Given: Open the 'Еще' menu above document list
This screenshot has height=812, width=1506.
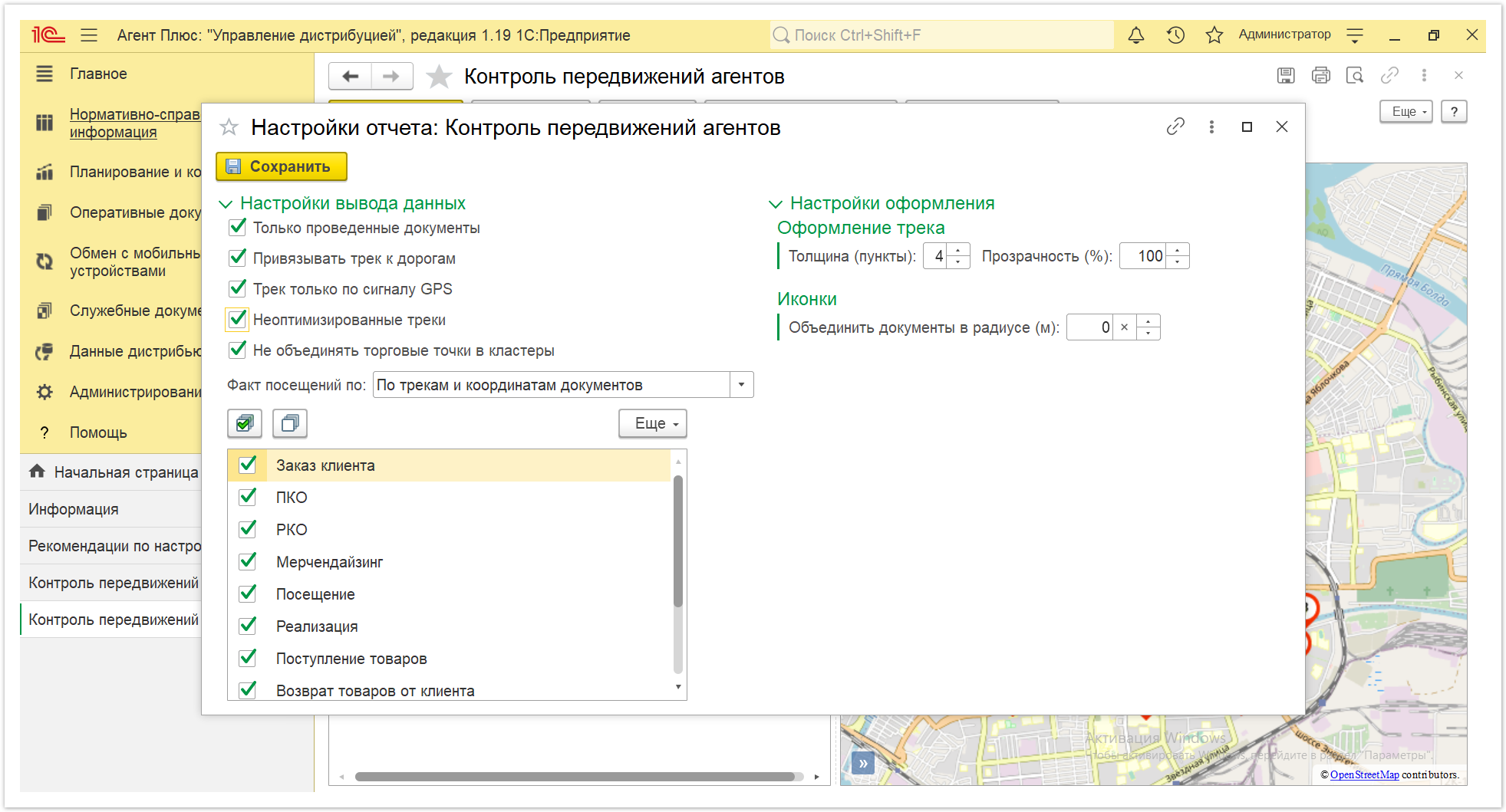Looking at the screenshot, I should (x=652, y=423).
